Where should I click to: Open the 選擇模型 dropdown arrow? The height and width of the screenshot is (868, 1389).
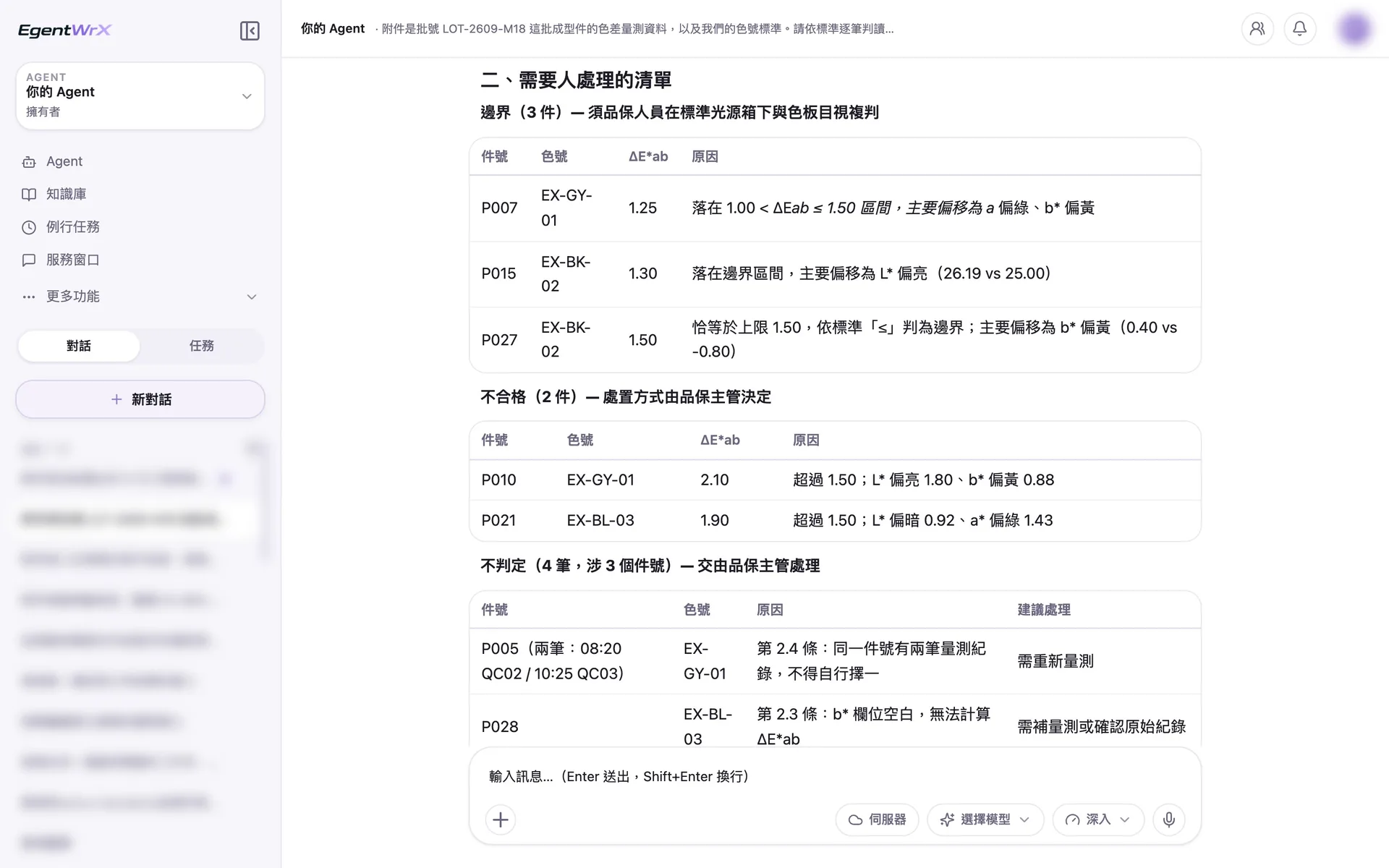click(1024, 820)
